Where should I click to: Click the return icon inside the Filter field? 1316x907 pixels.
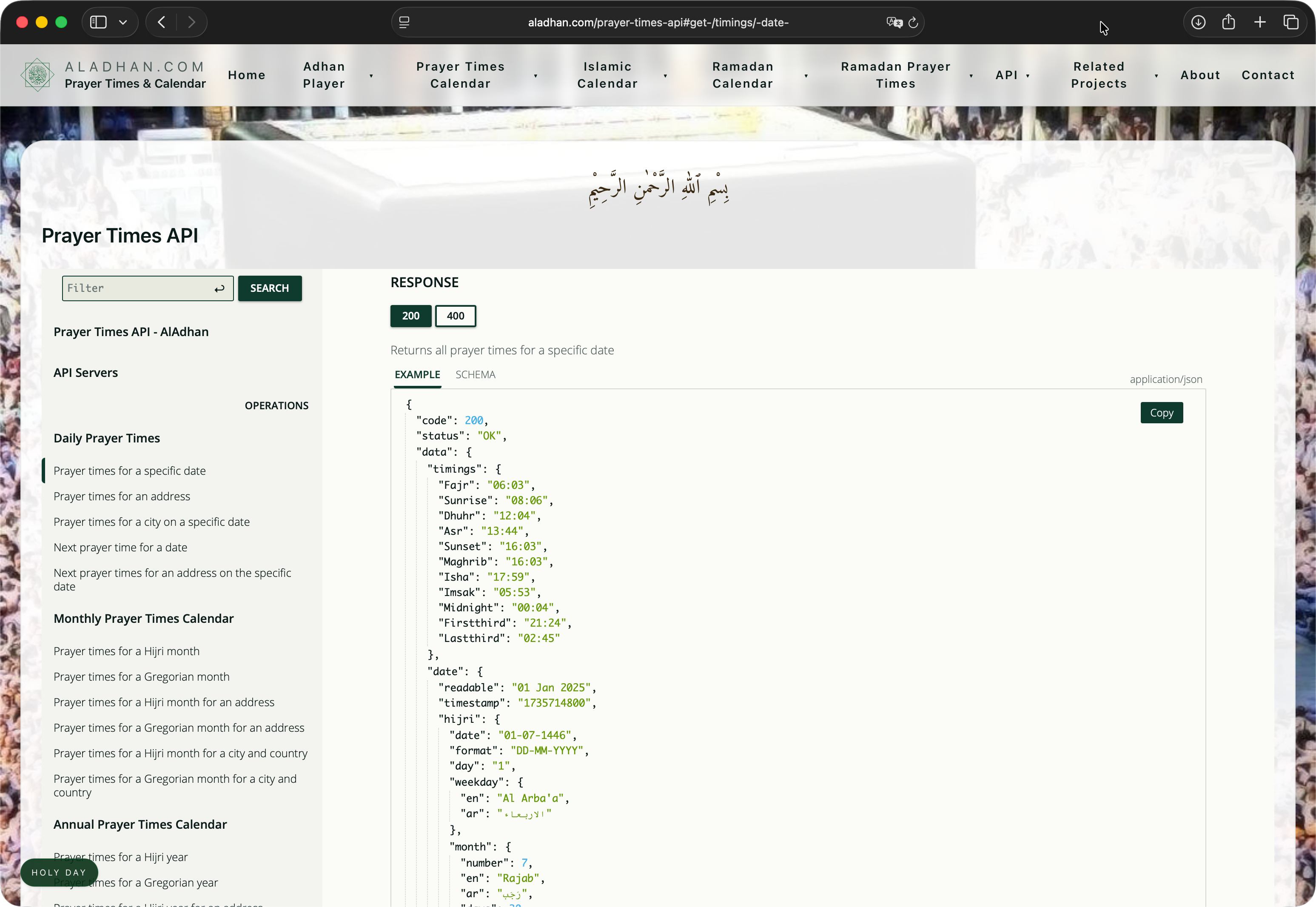(x=219, y=288)
